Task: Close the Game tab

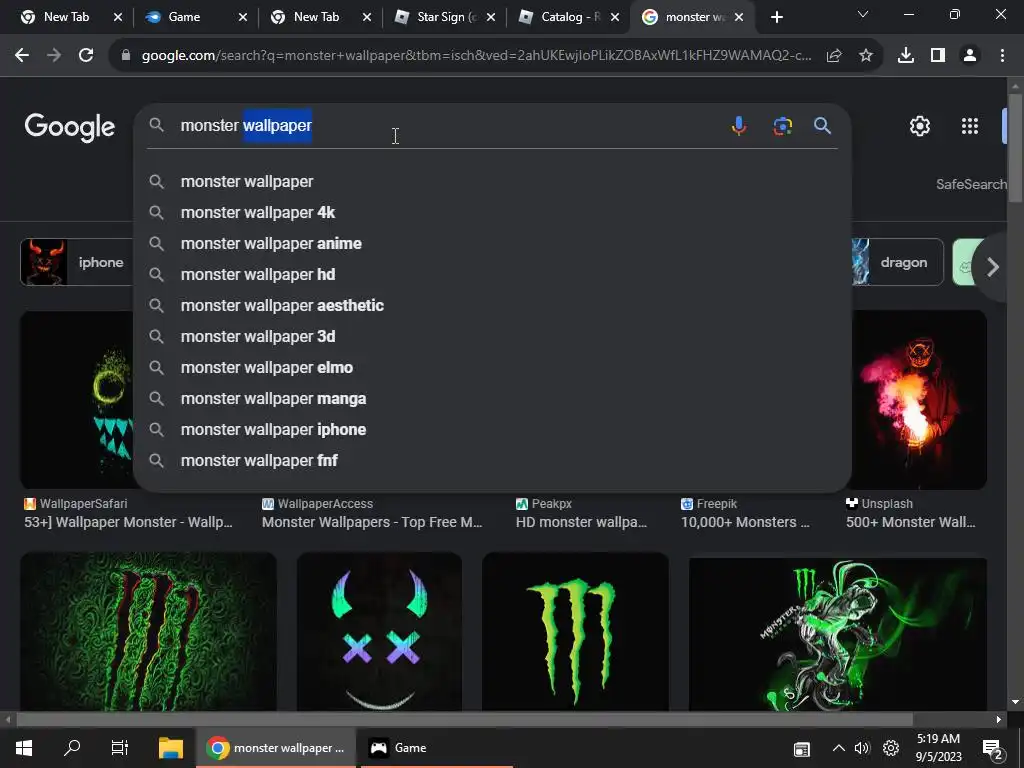Action: [243, 18]
